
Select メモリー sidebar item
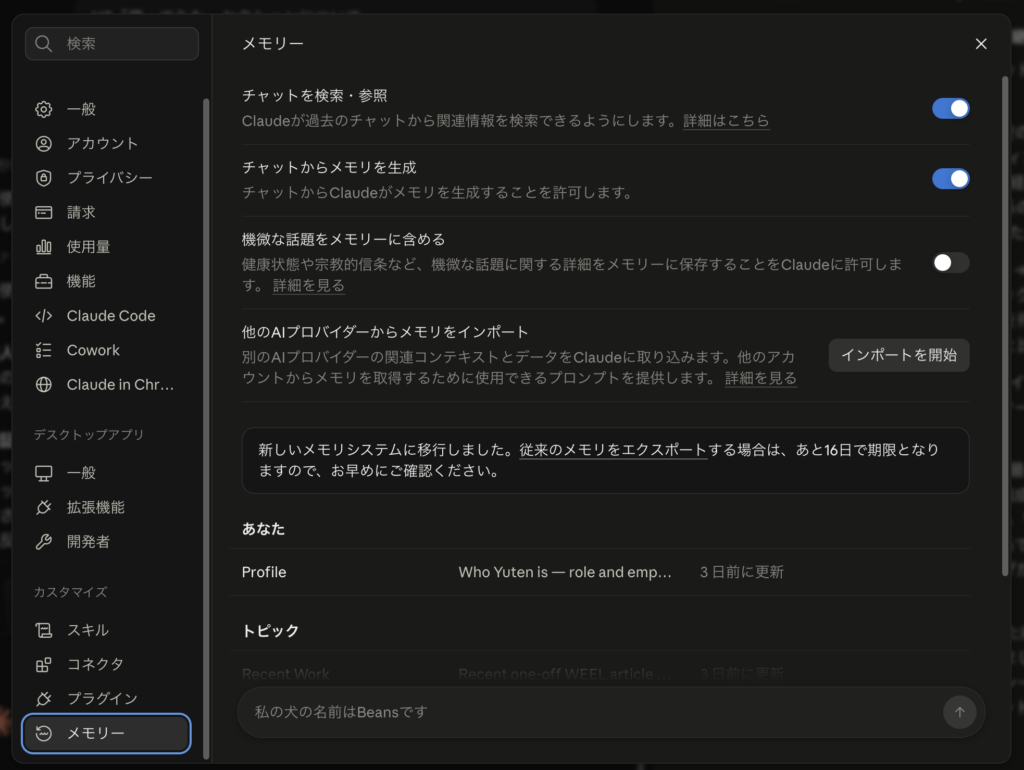(x=106, y=733)
